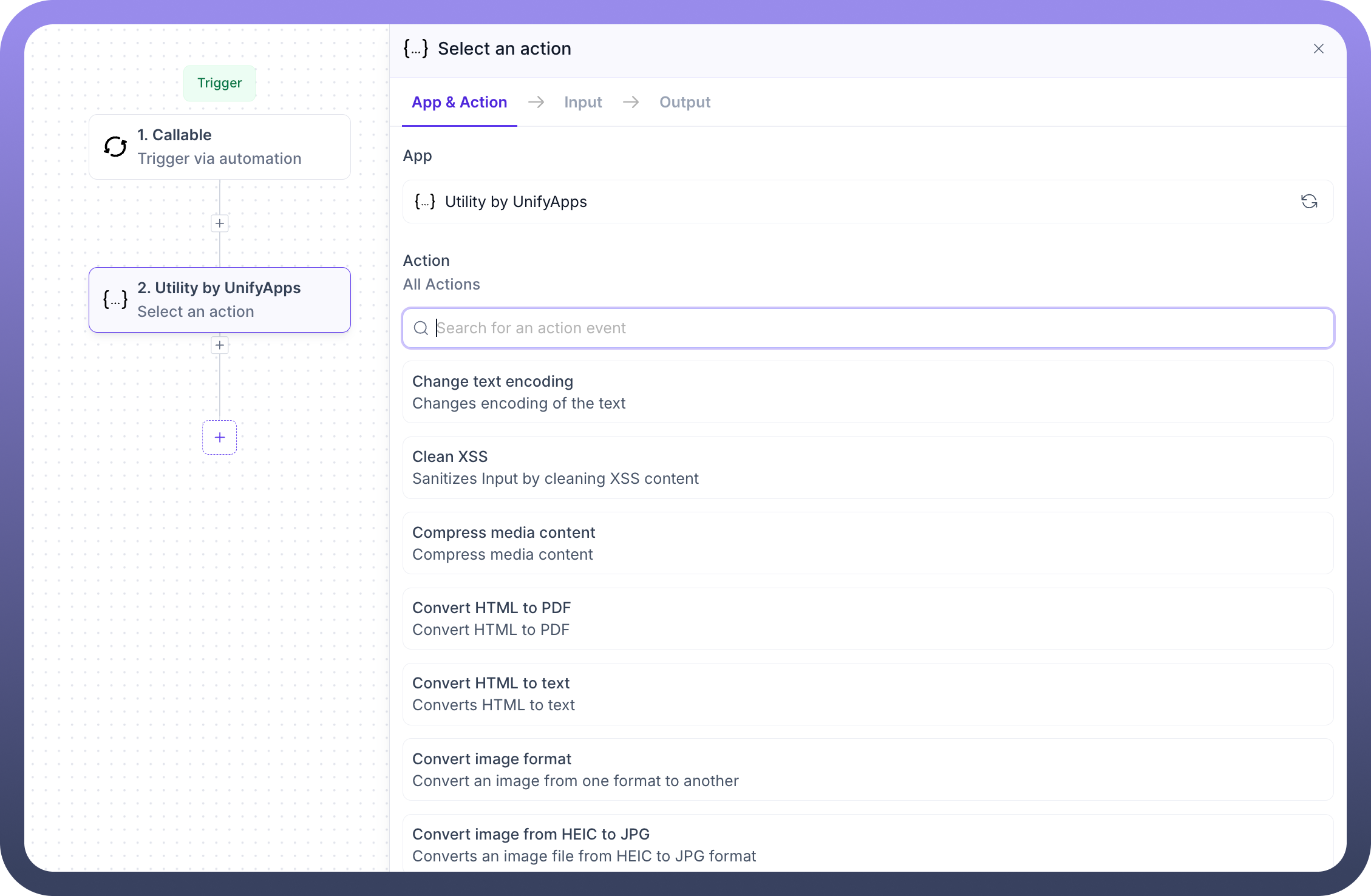Switch to the Output tab
Screen dimensions: 1371x896
(685, 102)
